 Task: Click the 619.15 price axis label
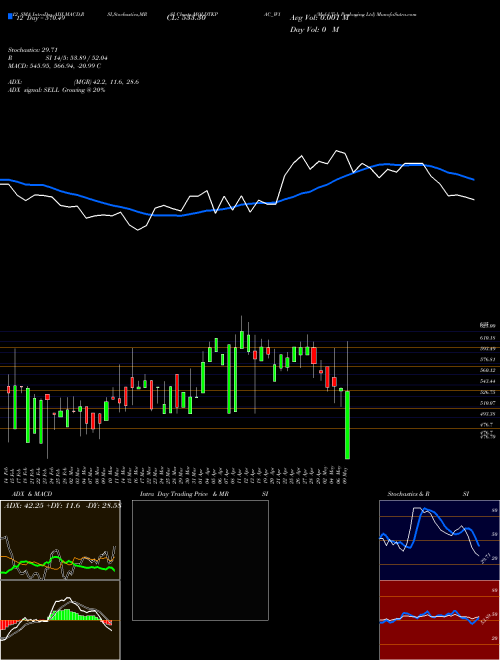click(487, 338)
